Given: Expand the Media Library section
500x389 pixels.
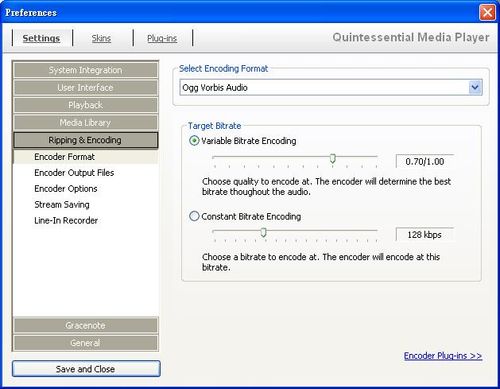Looking at the screenshot, I should point(85,123).
